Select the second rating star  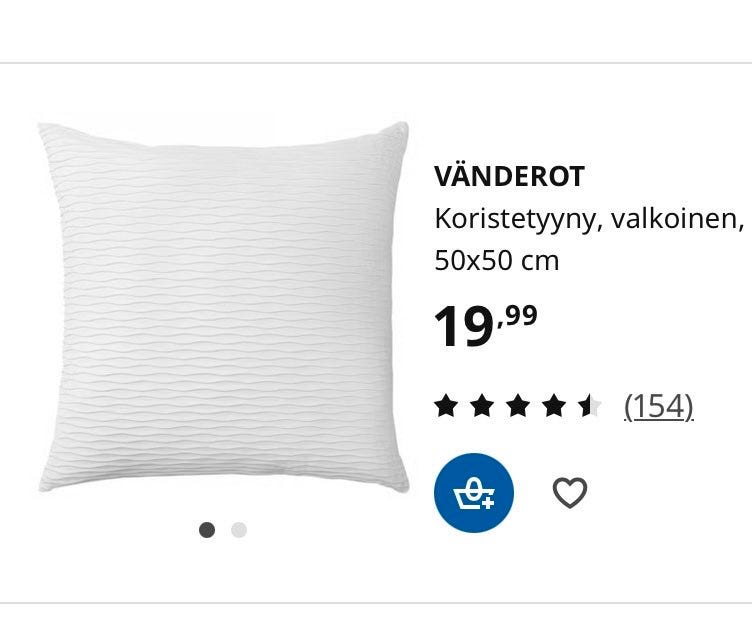click(x=482, y=406)
